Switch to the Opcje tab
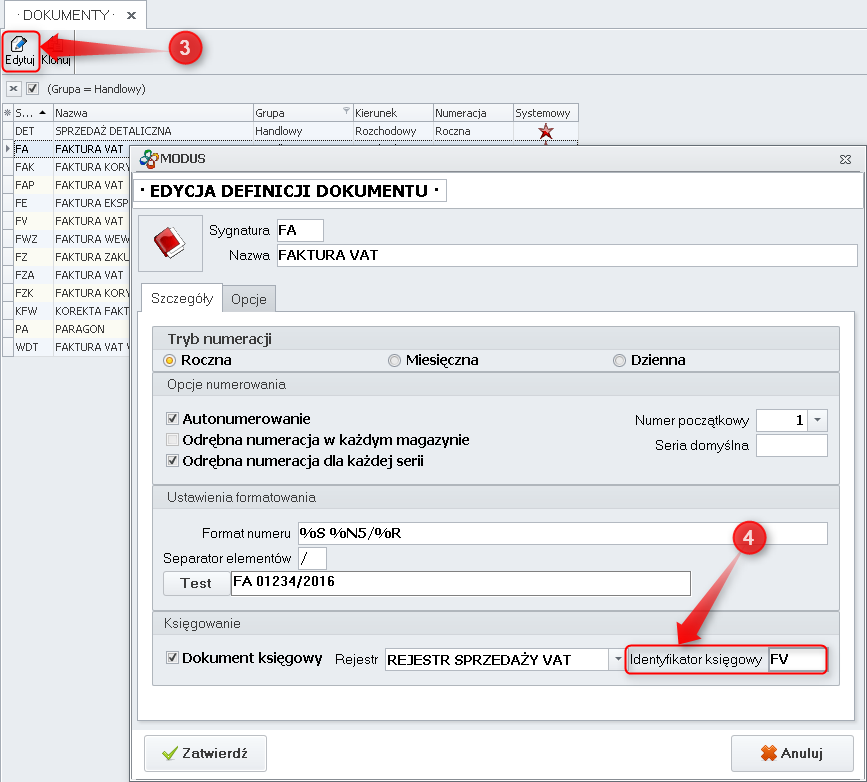867x782 pixels. (248, 299)
